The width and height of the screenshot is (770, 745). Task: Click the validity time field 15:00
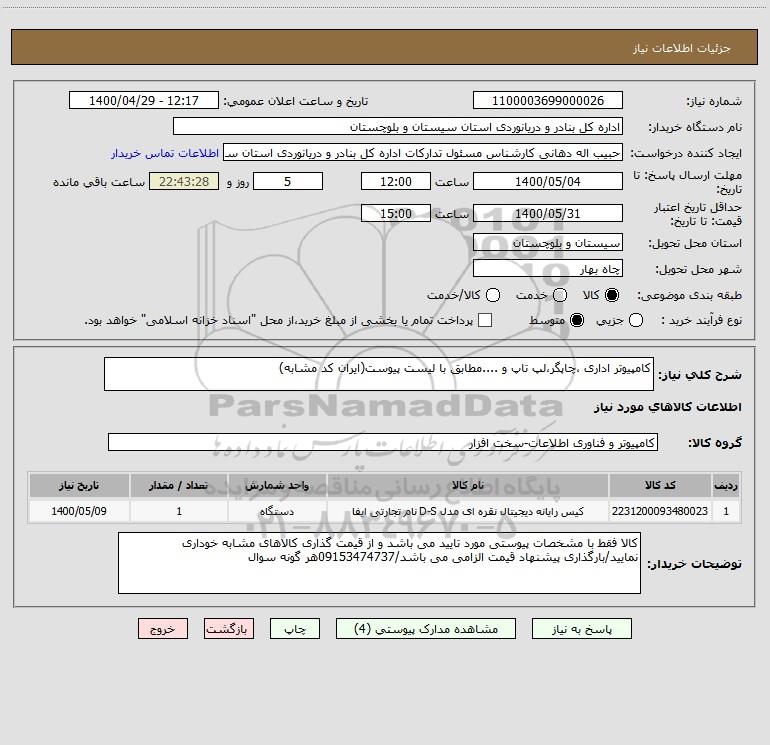(396, 213)
